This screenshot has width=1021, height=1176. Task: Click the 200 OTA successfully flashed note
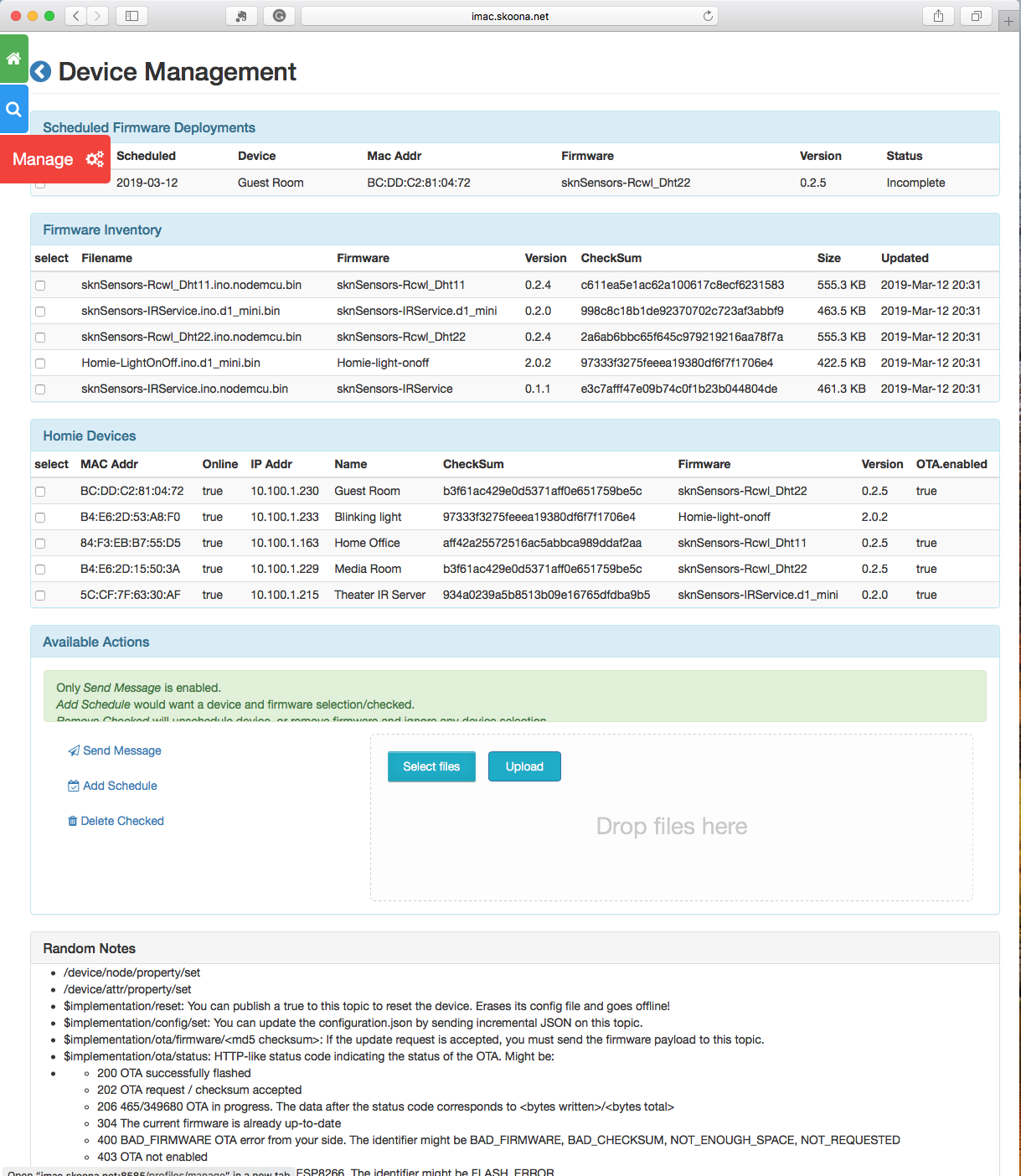174,1073
